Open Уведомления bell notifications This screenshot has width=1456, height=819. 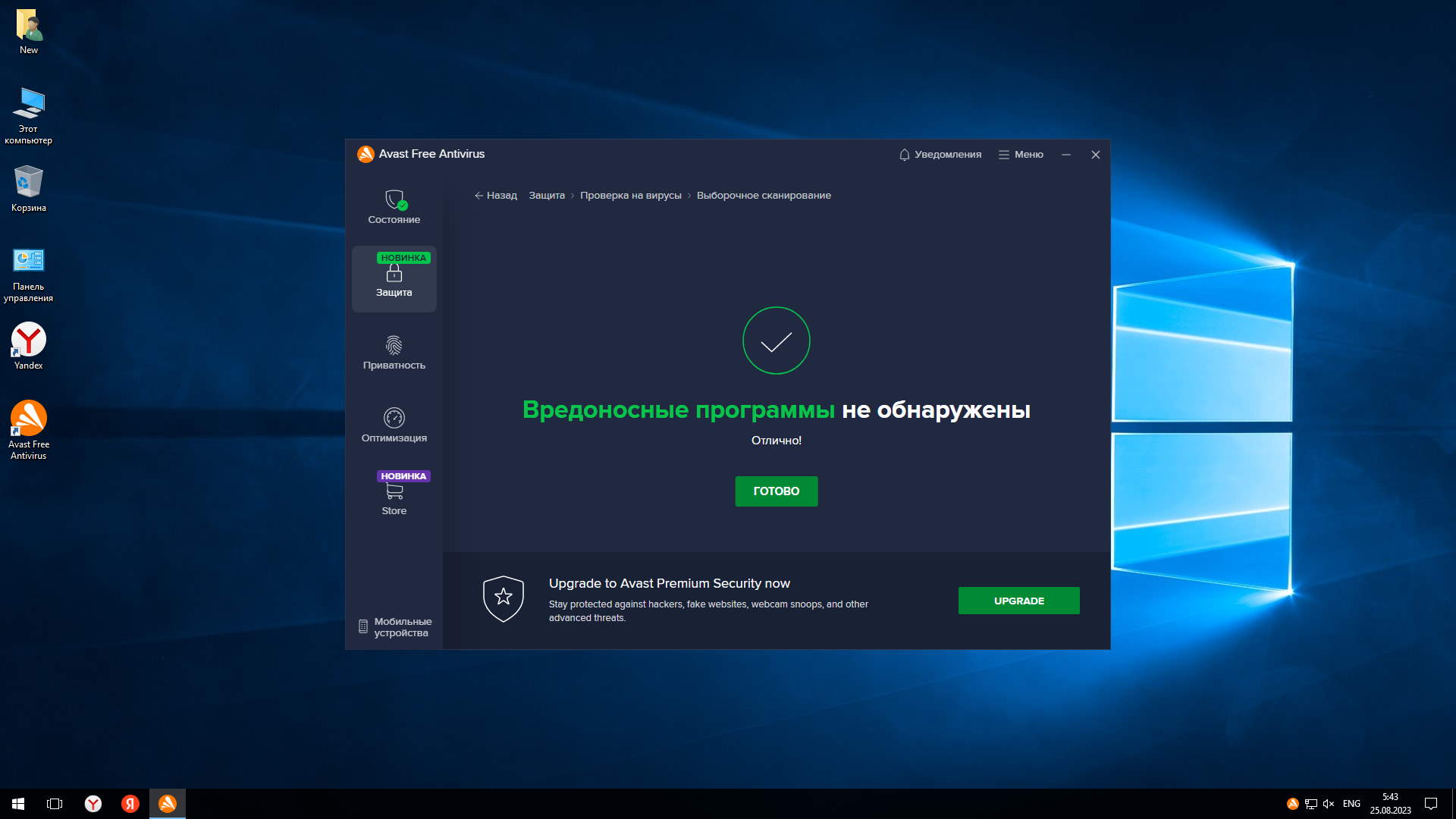[x=940, y=155]
